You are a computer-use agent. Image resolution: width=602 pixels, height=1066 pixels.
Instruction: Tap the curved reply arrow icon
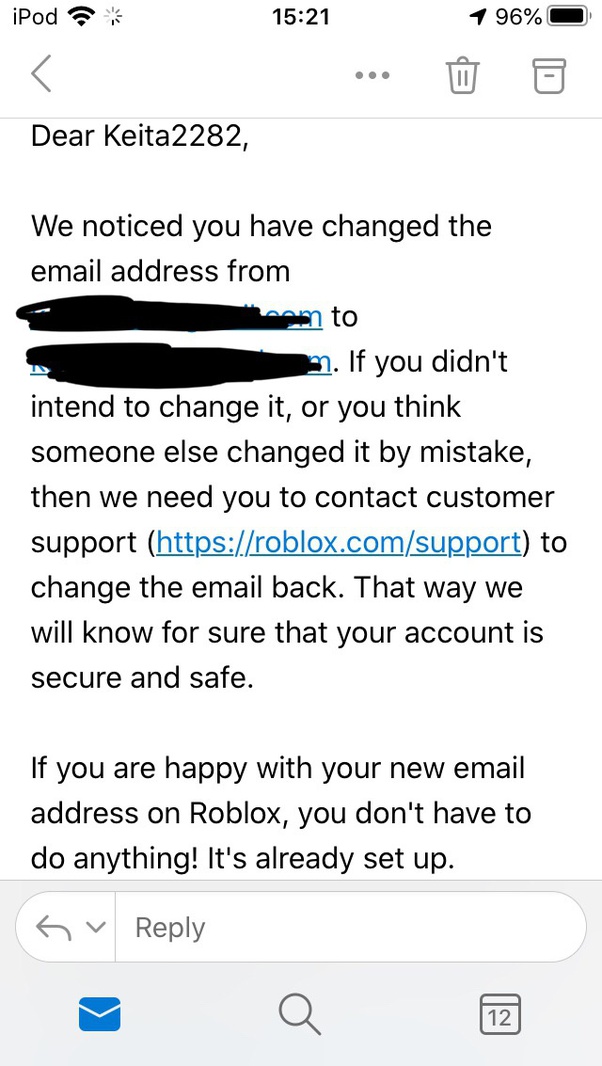coord(54,927)
